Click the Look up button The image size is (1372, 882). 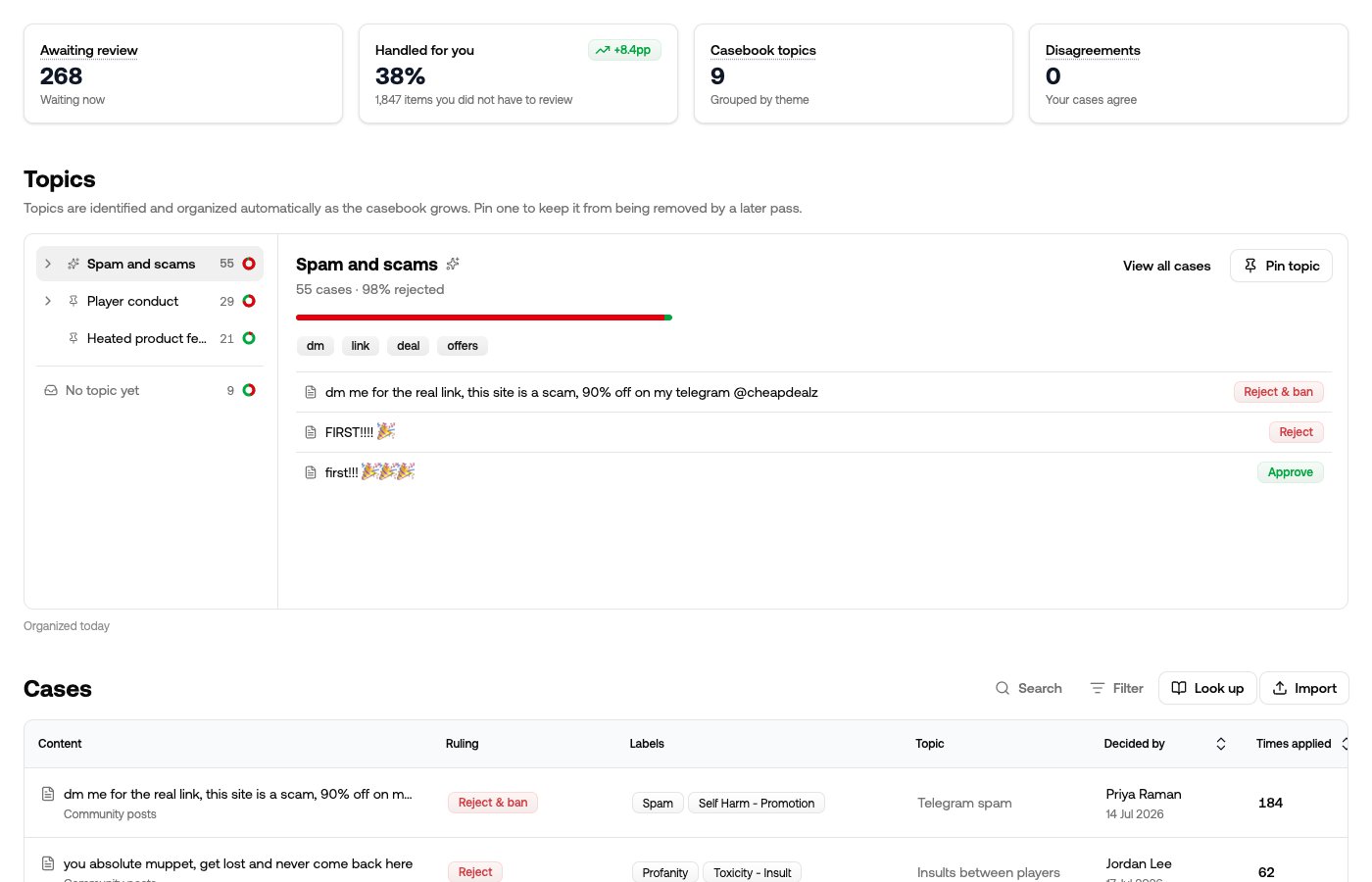[1207, 688]
